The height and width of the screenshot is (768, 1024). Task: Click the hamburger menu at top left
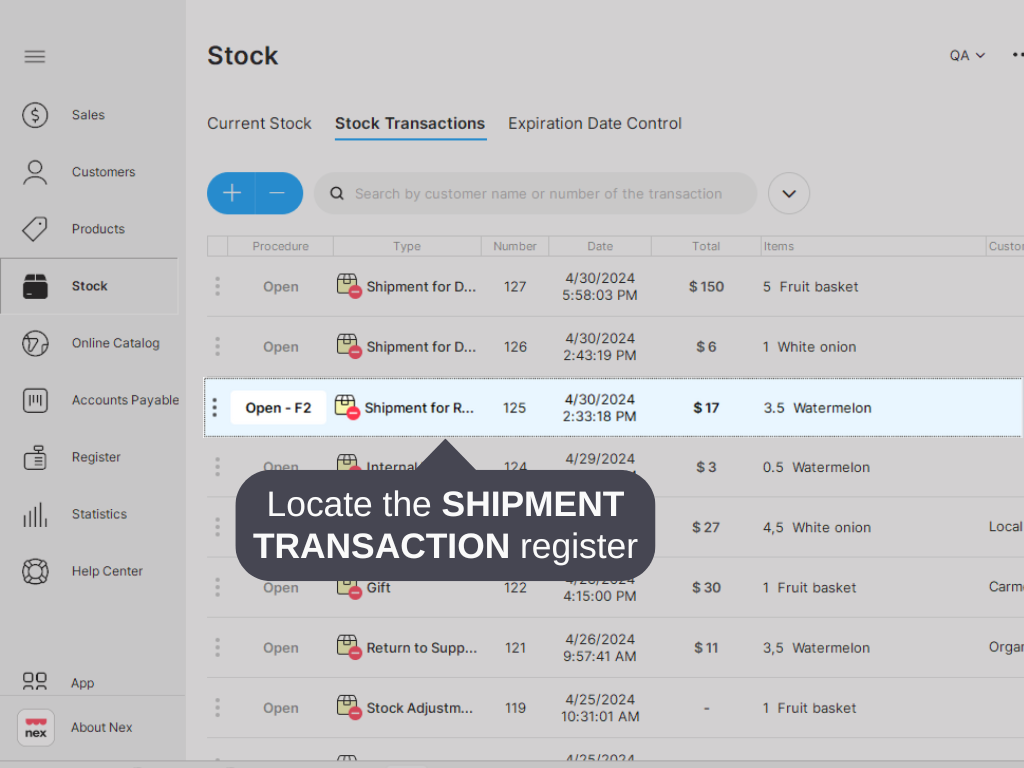35,56
